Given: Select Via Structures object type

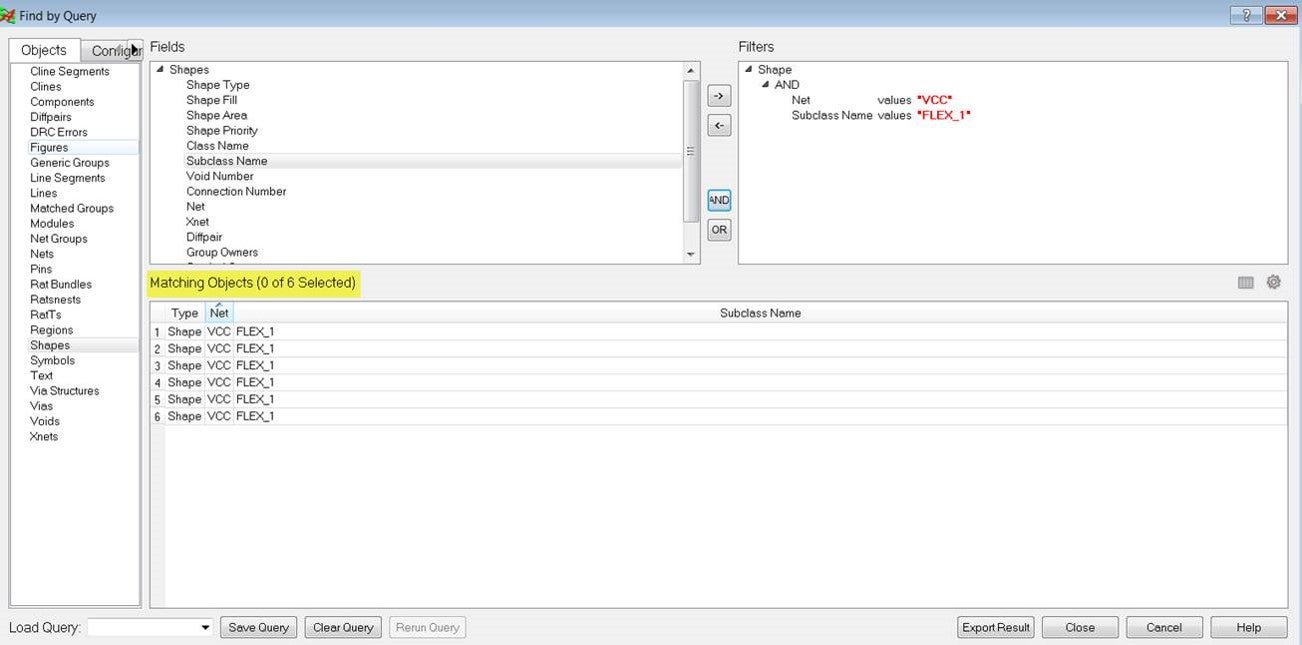Looking at the screenshot, I should 65,391.
